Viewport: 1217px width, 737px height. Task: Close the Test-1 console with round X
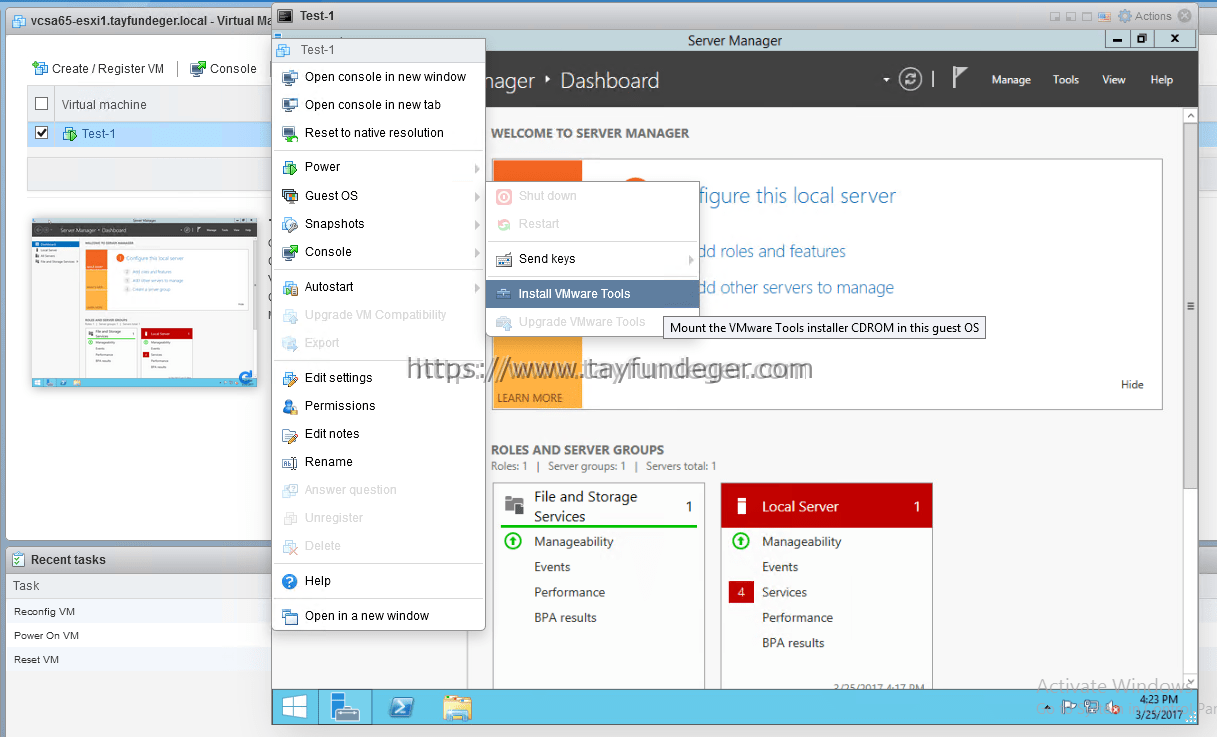(1186, 16)
